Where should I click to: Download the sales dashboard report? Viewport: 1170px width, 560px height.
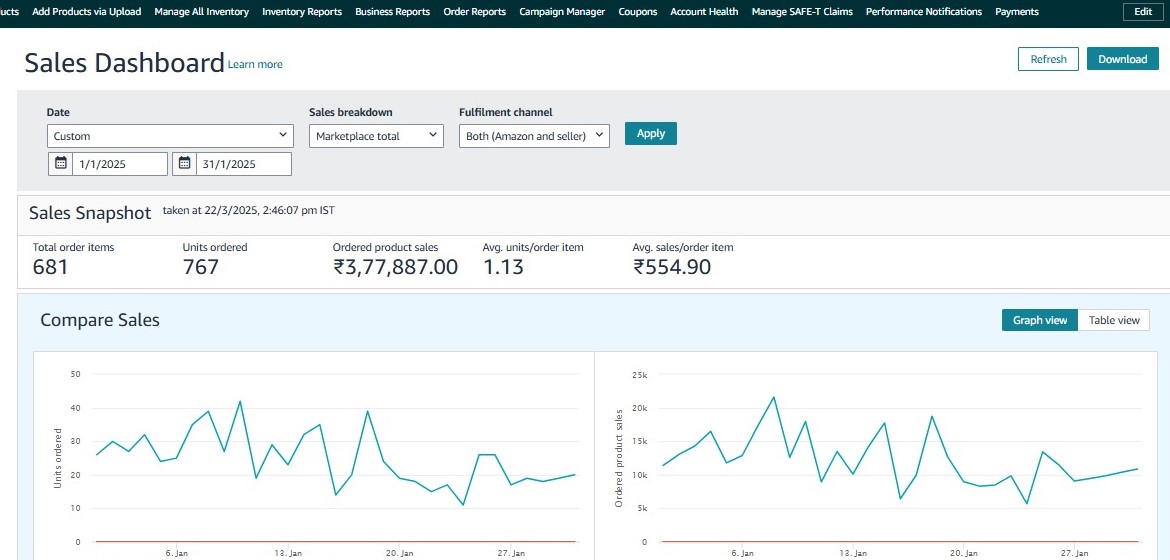click(x=1122, y=59)
